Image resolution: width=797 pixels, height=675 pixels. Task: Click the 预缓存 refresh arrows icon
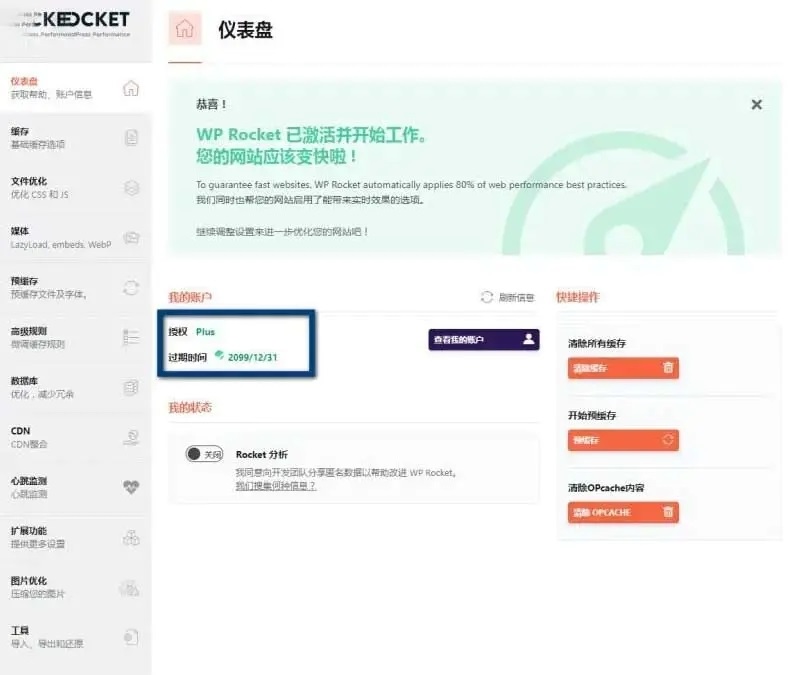click(x=131, y=288)
